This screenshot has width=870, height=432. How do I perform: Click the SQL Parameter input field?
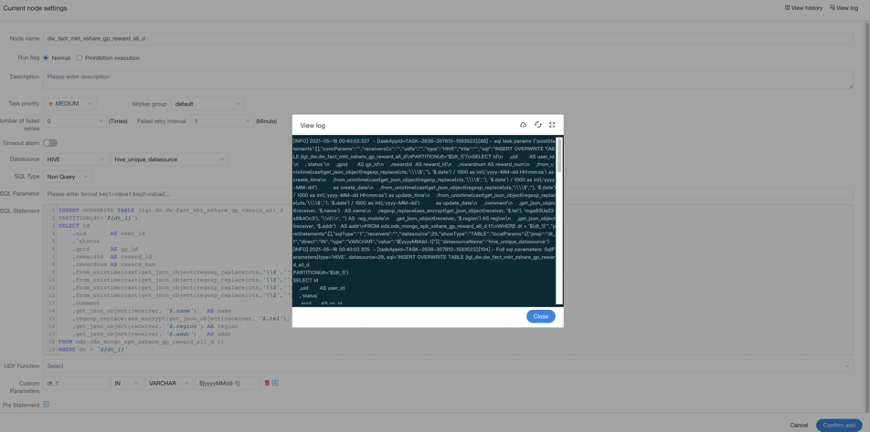(448, 194)
